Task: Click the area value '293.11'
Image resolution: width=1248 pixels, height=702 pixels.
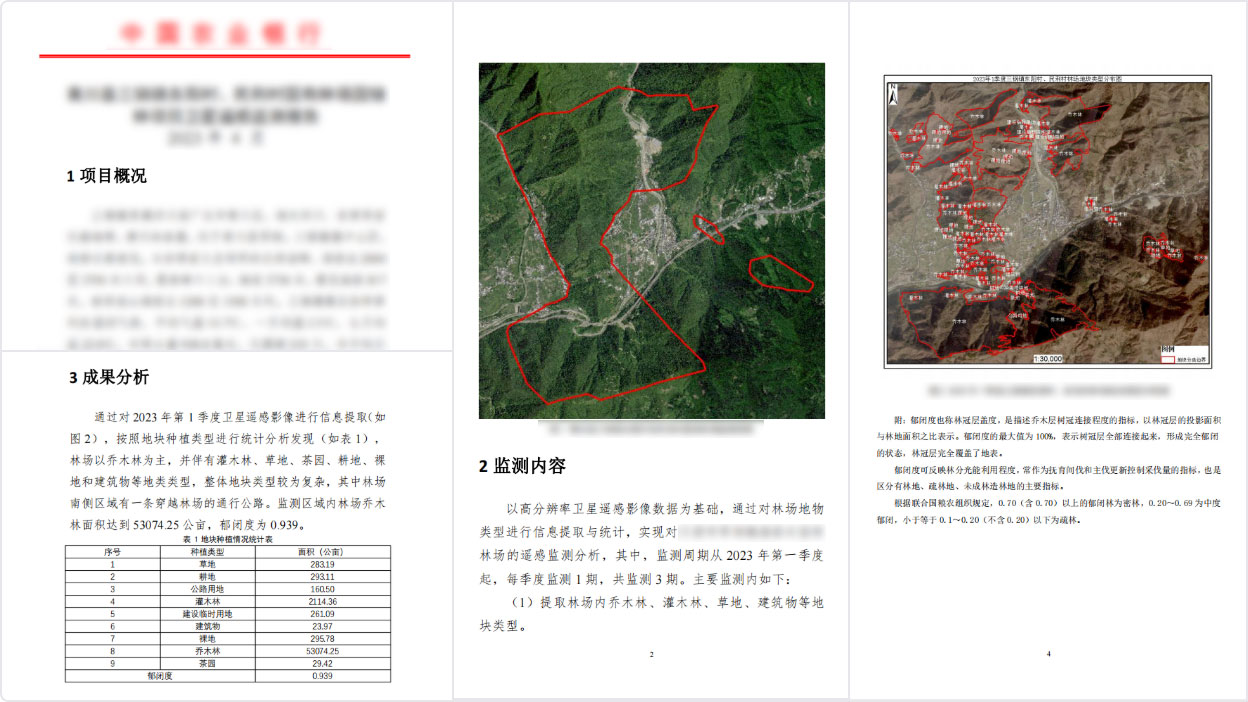Action: [324, 577]
